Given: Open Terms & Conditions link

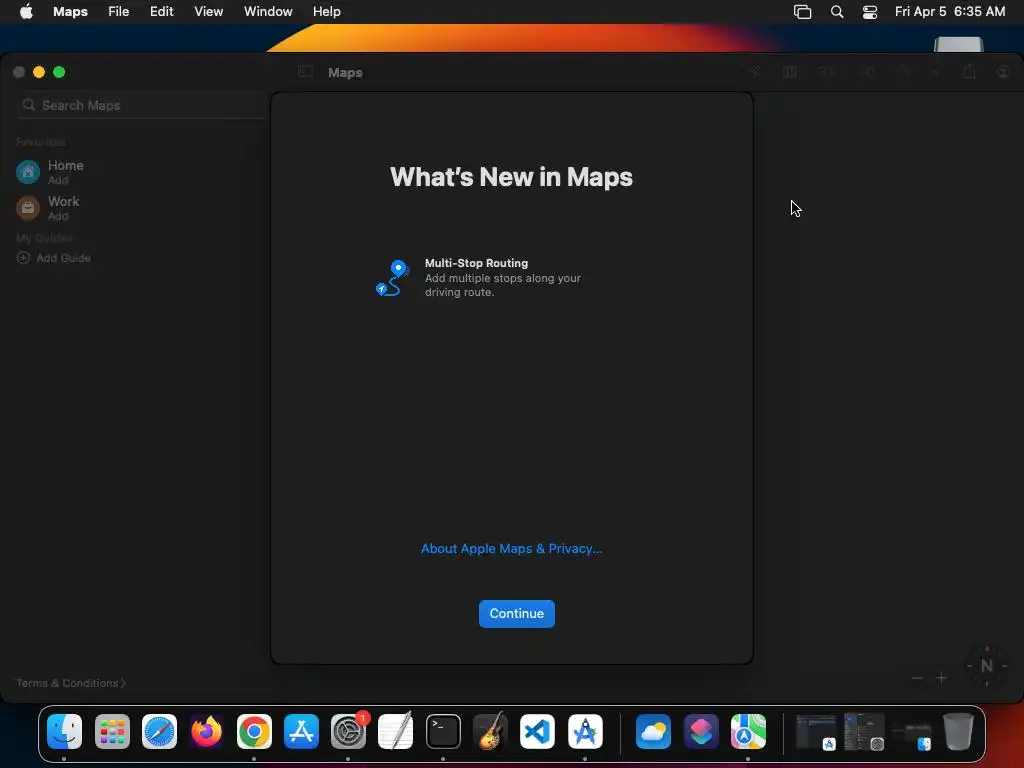Looking at the screenshot, I should 71,683.
